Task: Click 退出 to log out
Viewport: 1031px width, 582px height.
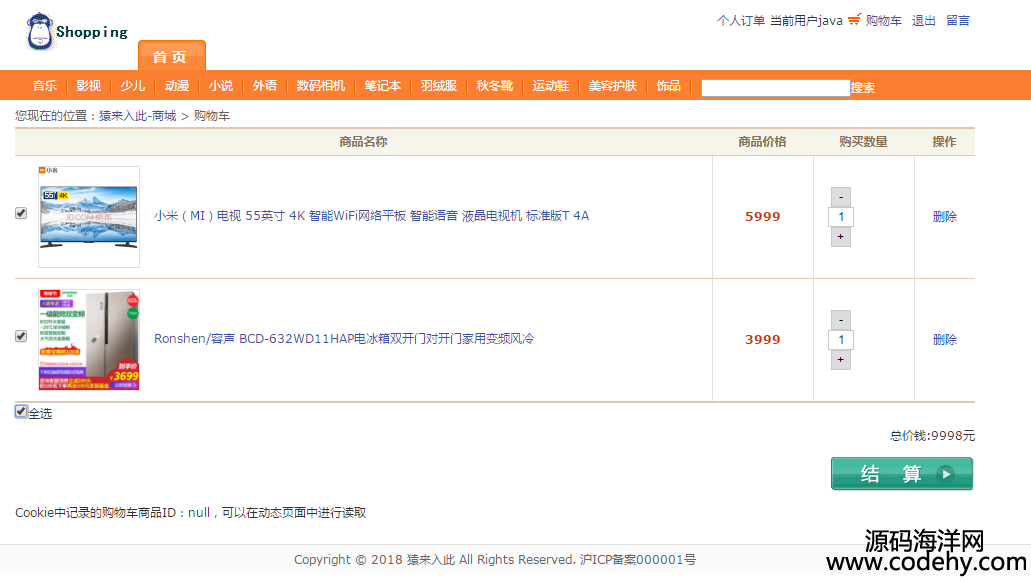Action: 924,20
